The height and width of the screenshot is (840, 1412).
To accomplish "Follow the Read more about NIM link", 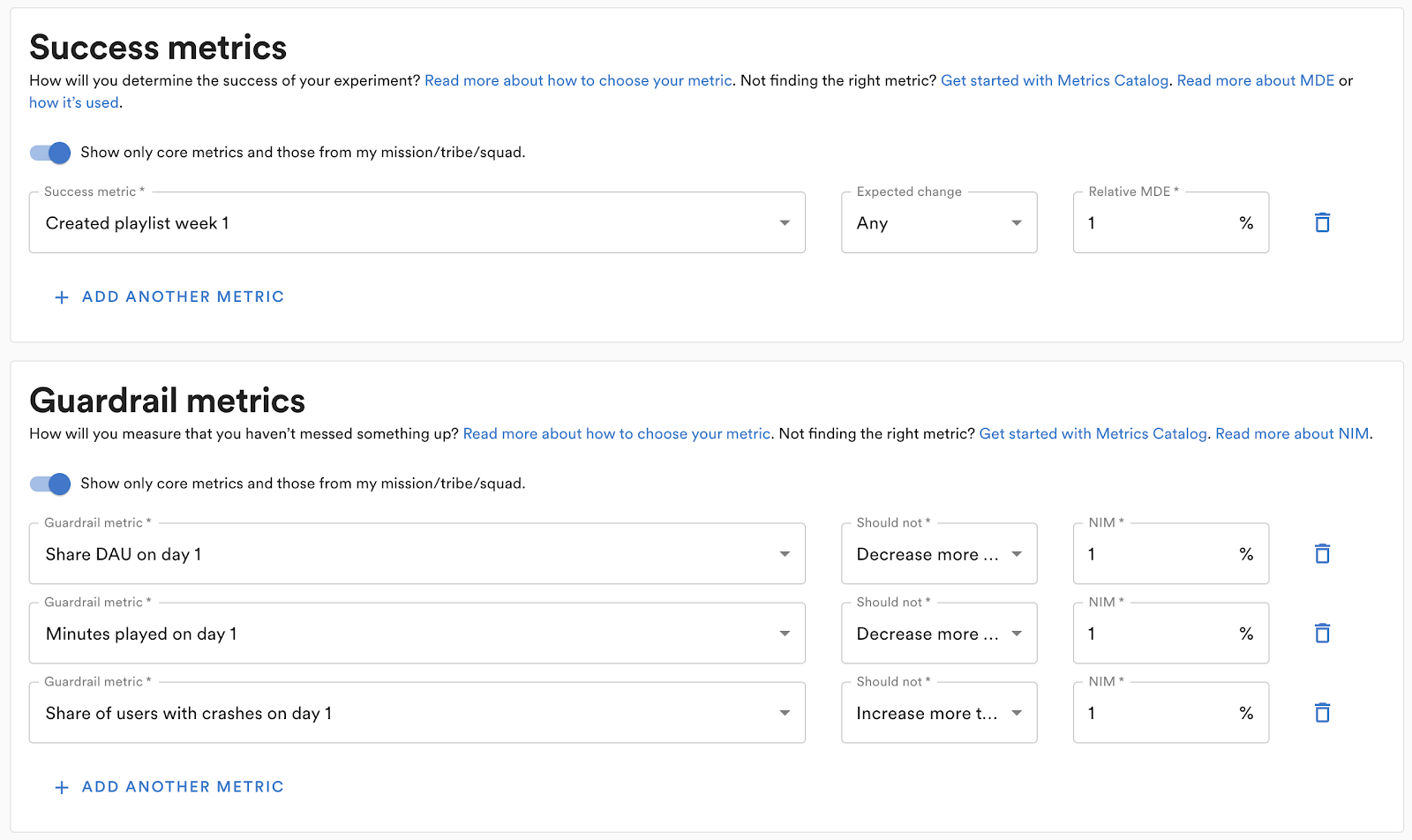I will [1292, 433].
